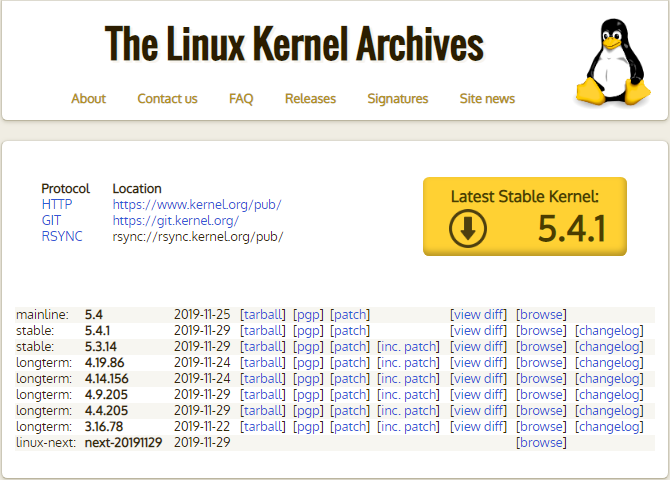
Task: Click the mainline: row label
Action: [x=42, y=315]
